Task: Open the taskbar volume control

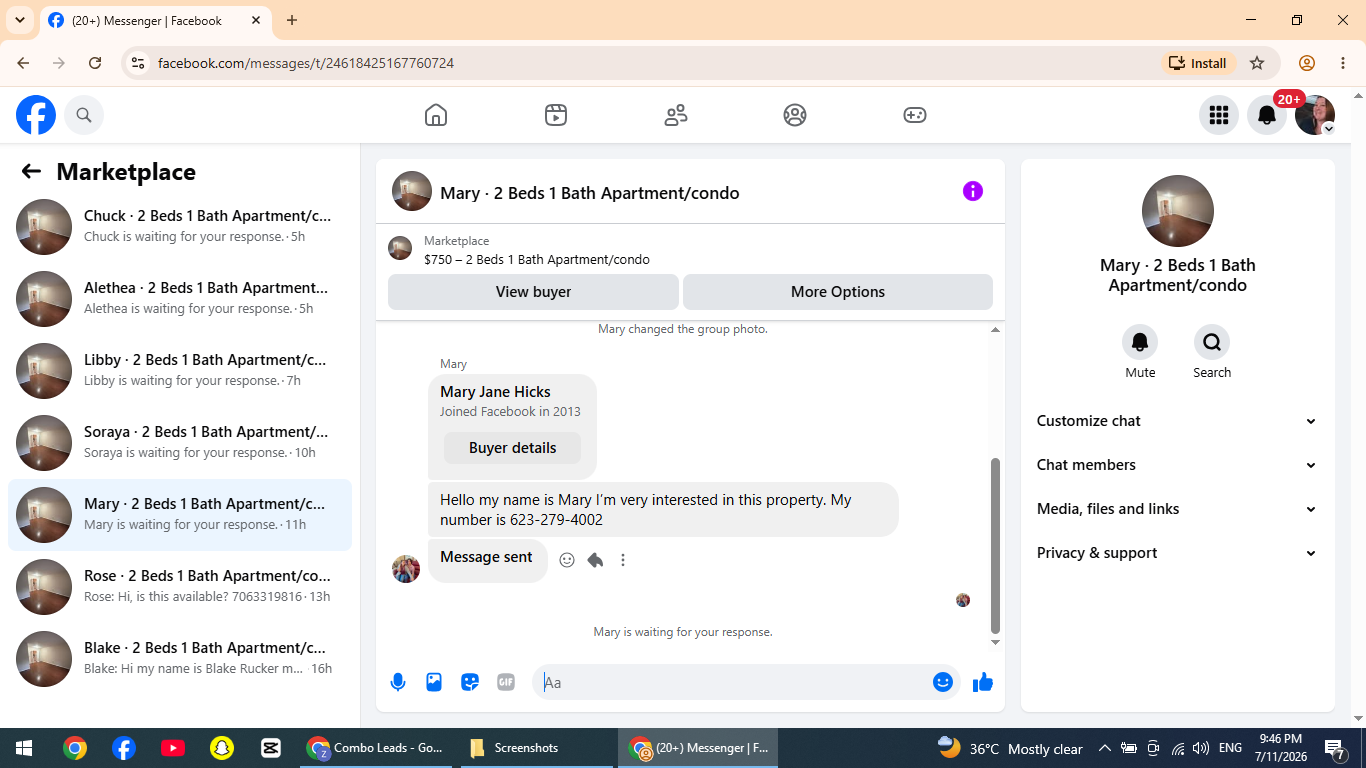Action: pyautogui.click(x=1201, y=748)
